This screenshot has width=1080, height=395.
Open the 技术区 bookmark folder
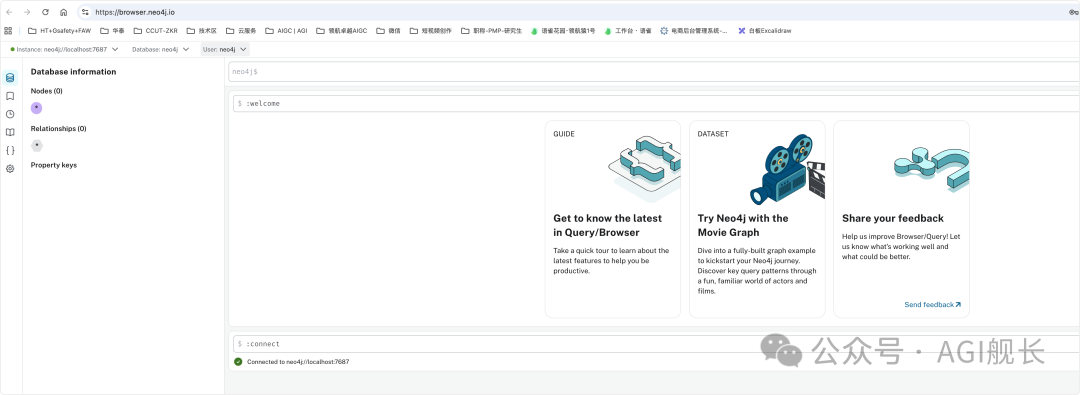pos(202,30)
